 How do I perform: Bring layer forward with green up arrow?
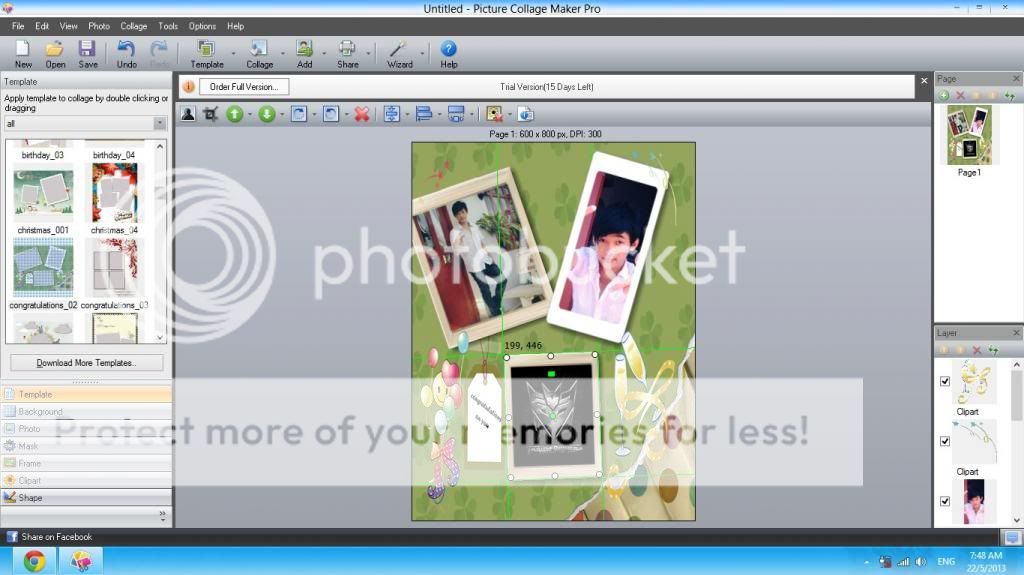pos(234,114)
